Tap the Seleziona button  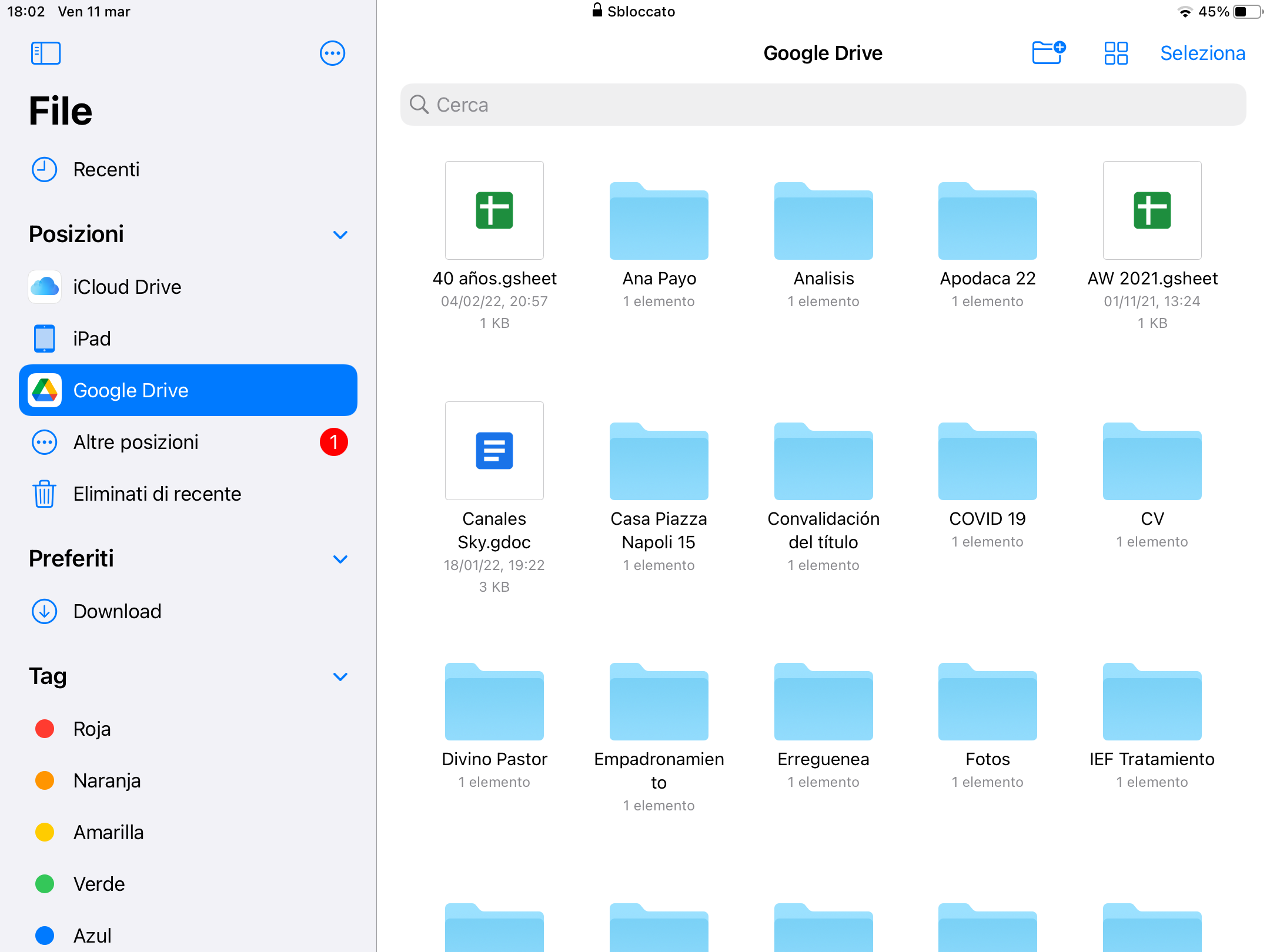pyautogui.click(x=1202, y=53)
